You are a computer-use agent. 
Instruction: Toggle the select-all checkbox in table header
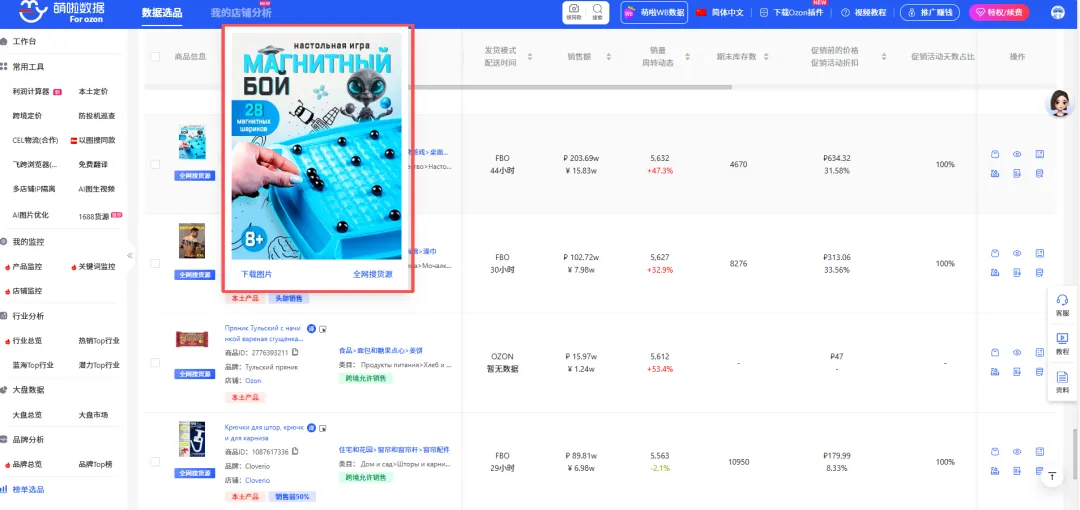pos(155,57)
